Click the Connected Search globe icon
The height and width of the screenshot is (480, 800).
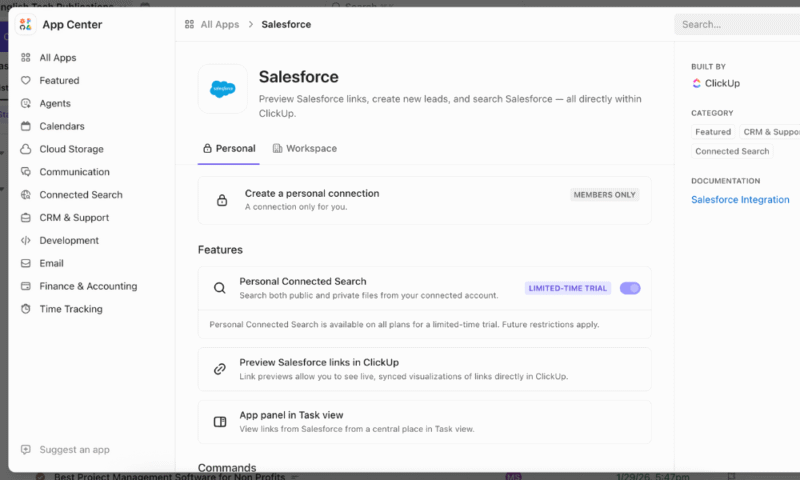point(26,195)
